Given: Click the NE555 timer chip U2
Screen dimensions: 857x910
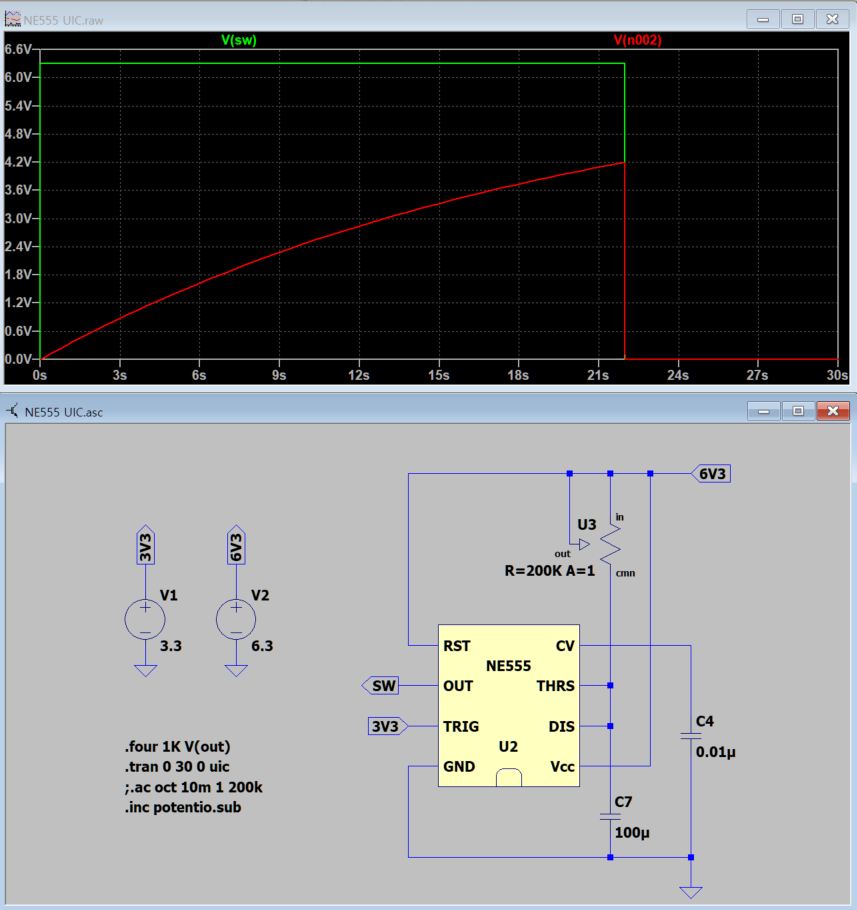Looking at the screenshot, I should [x=508, y=706].
